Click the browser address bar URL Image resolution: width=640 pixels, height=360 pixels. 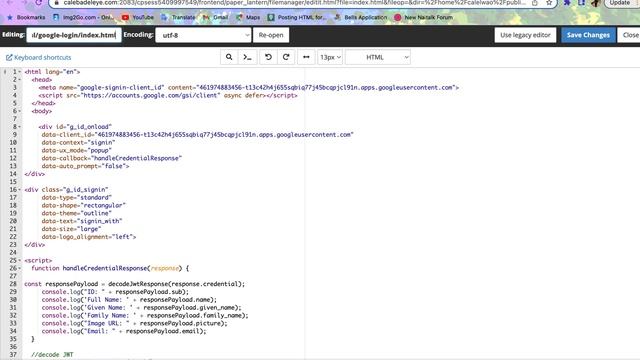pyautogui.click(x=294, y=3)
